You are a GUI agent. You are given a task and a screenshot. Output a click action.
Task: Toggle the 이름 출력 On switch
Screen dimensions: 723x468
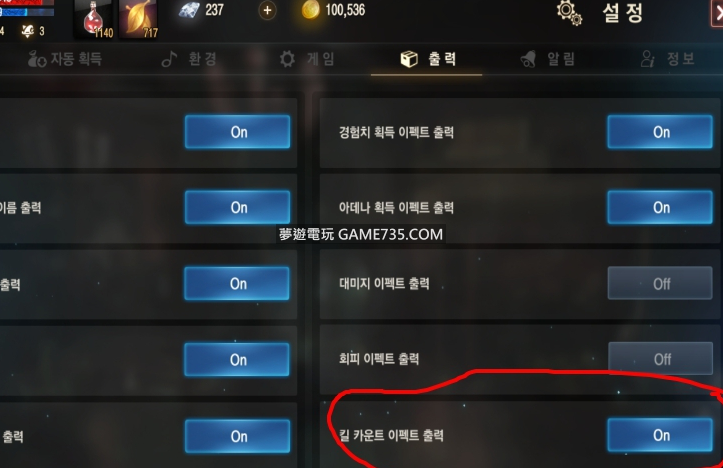point(237,207)
